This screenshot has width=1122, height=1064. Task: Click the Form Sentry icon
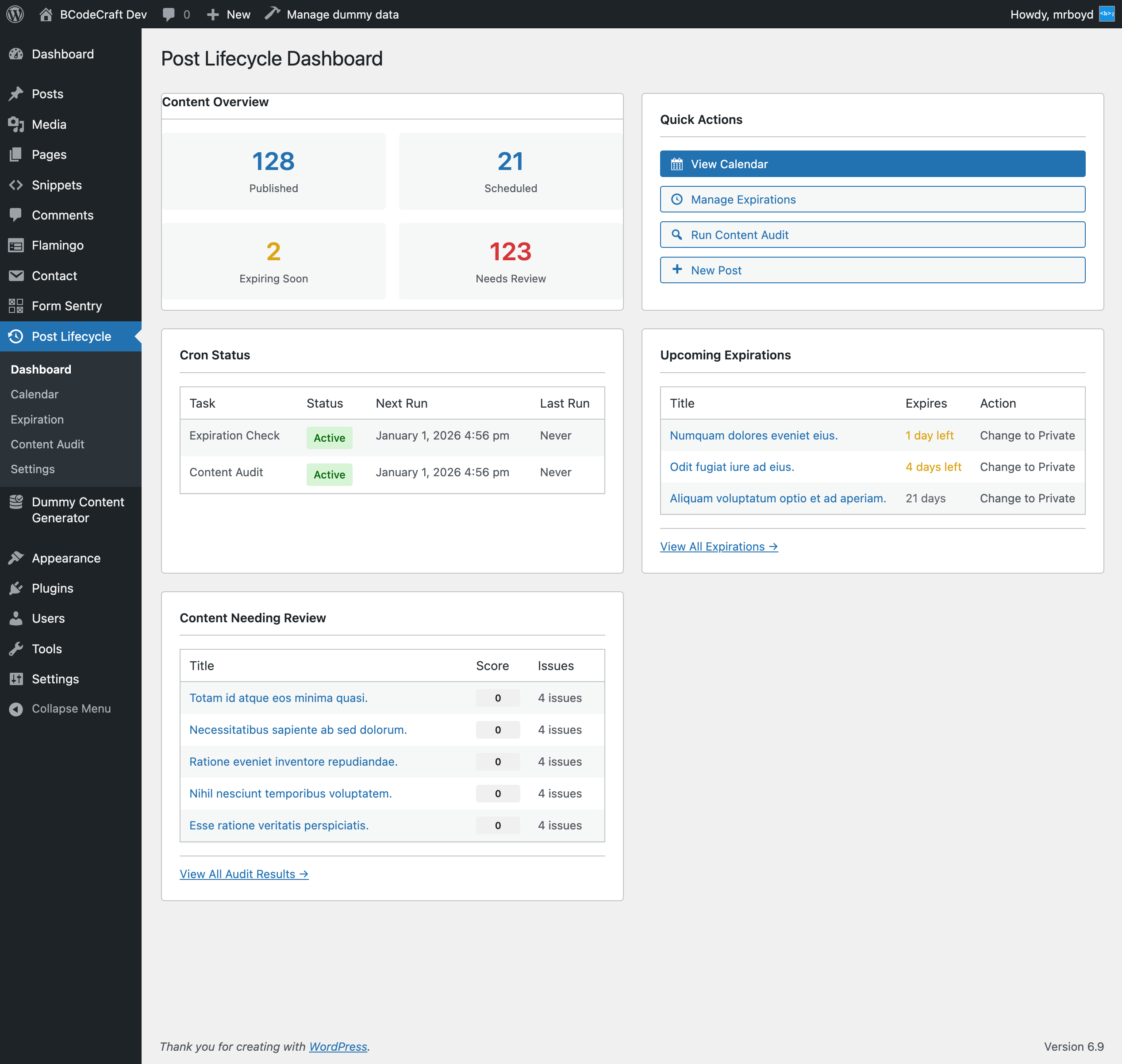coord(16,306)
